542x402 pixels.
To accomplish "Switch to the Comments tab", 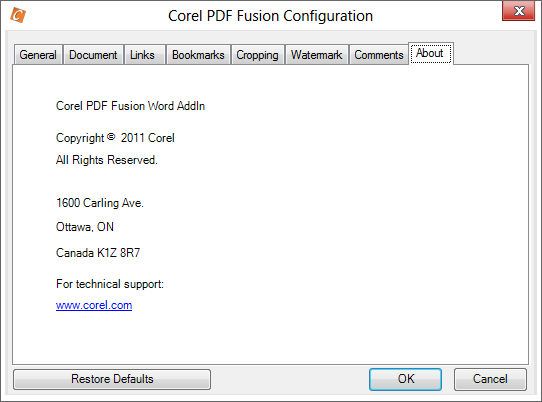I will pos(379,55).
